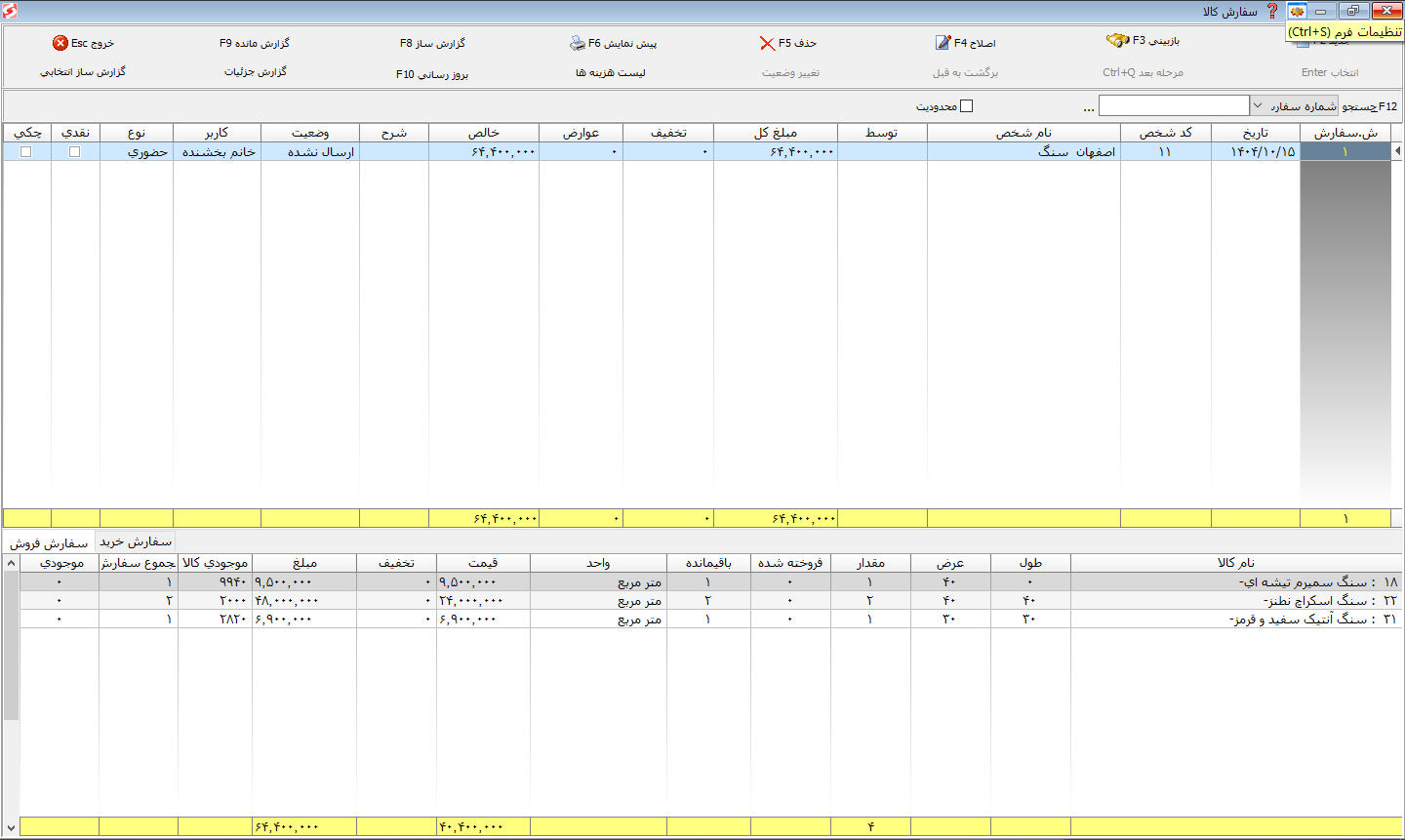Click the form settings gear icon
The height and width of the screenshot is (840, 1405).
point(1297,11)
